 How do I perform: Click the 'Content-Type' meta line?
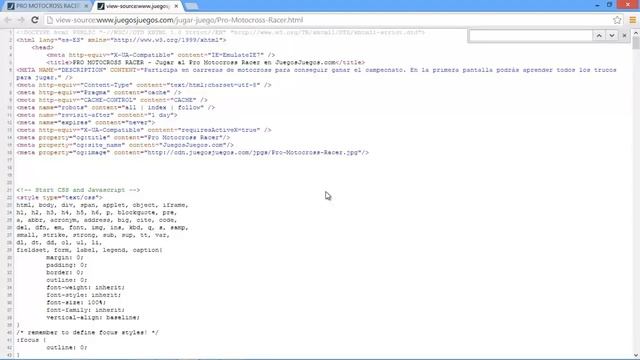144,85
